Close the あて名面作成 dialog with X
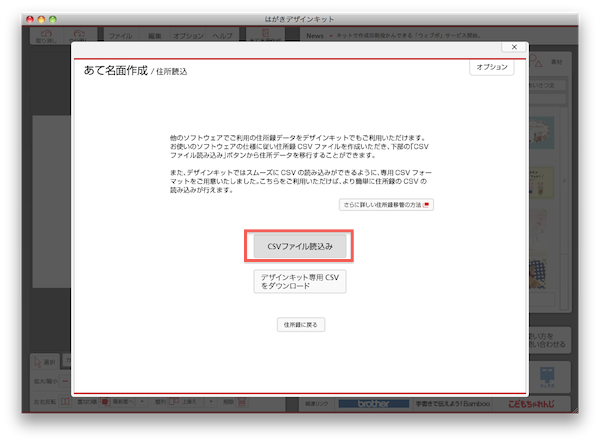Viewport: 600px width, 443px height. [514, 47]
